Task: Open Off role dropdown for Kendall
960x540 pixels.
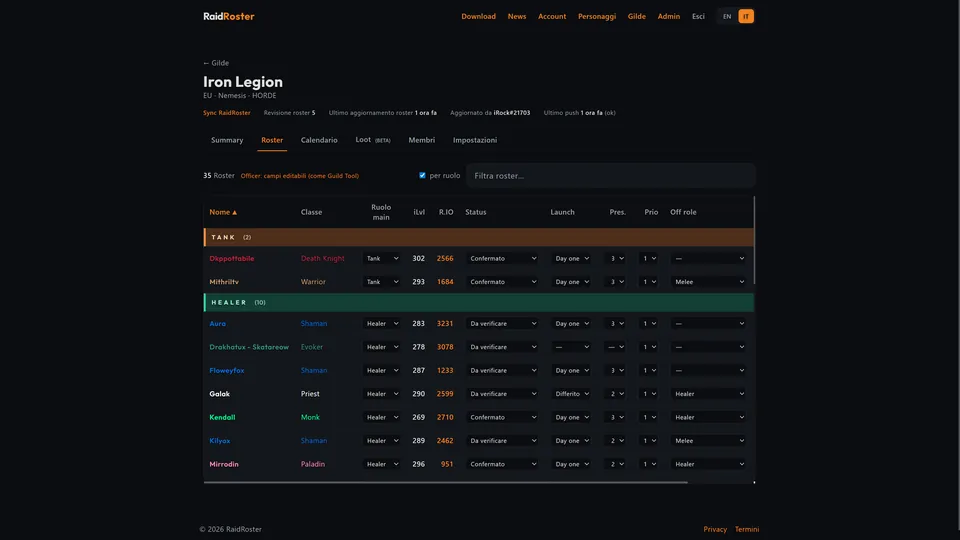Action: click(x=708, y=417)
